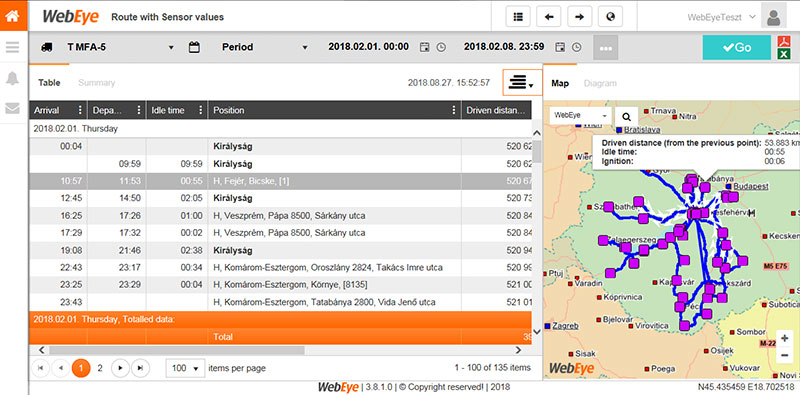Open items per page dropdown showing 100
The width and height of the screenshot is (800, 395).
point(185,368)
